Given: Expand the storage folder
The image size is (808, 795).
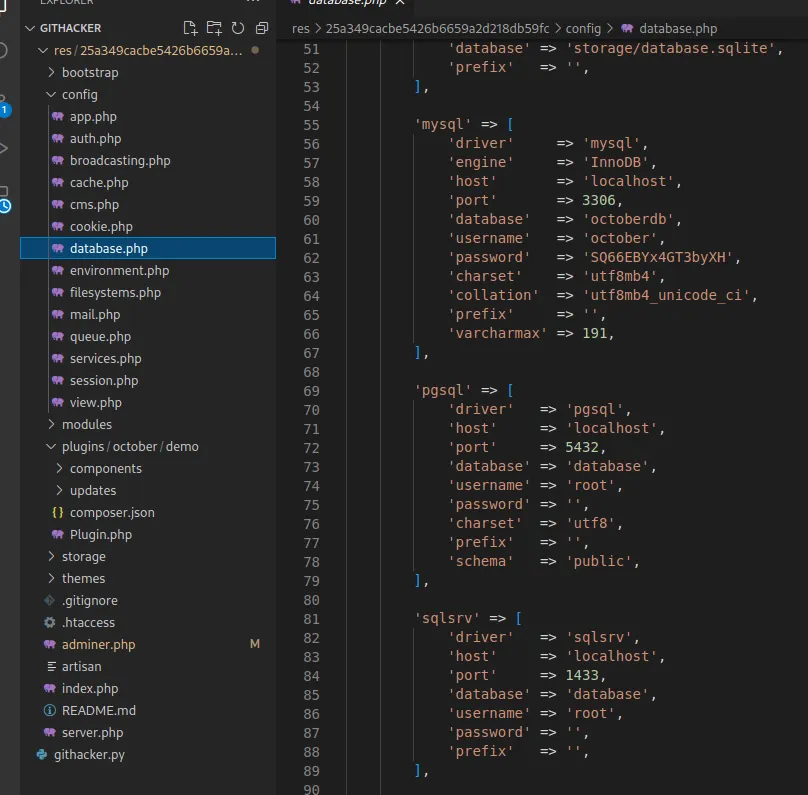Looking at the screenshot, I should [83, 556].
